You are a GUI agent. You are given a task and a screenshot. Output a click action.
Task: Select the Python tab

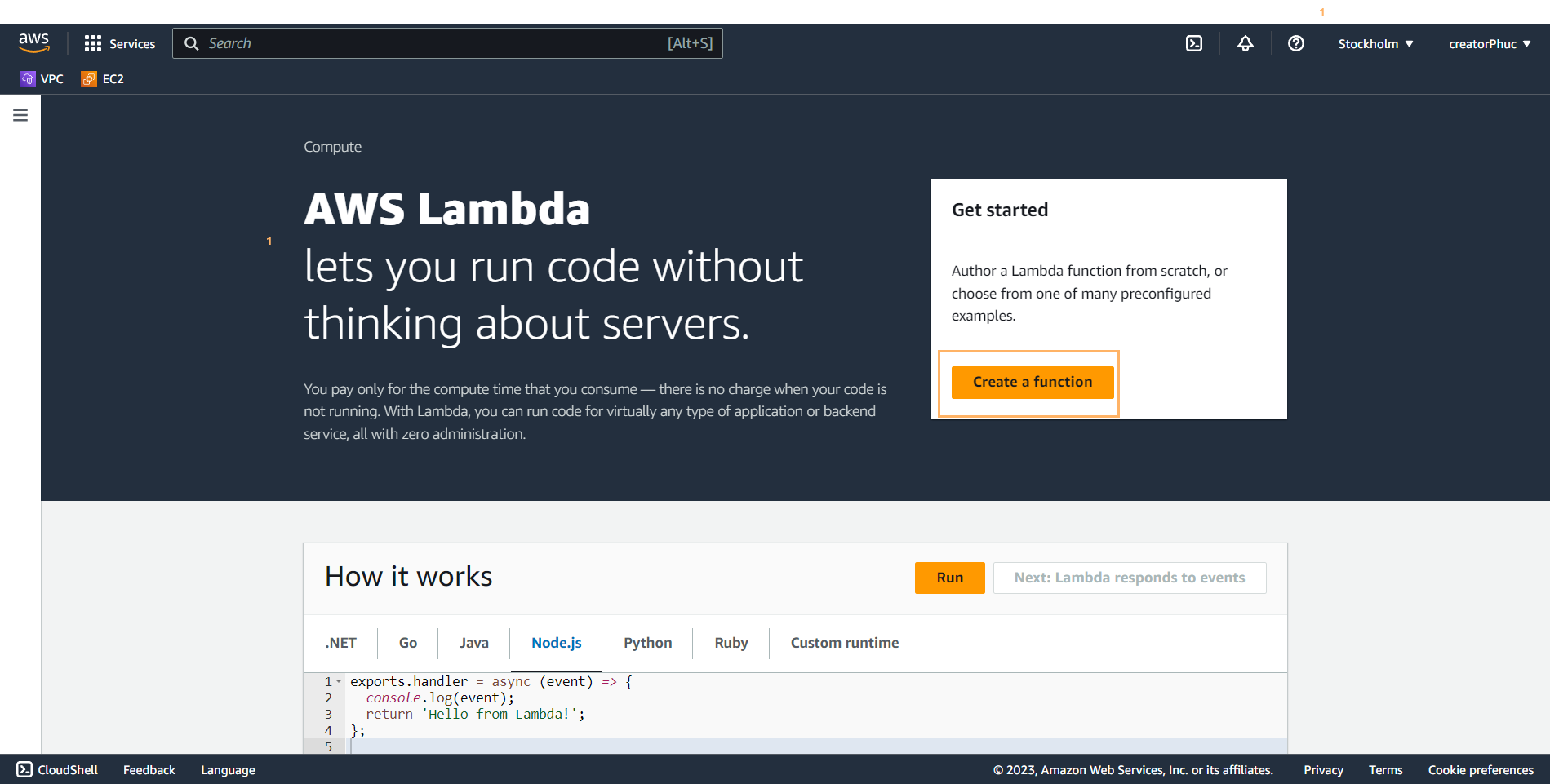pyautogui.click(x=648, y=643)
